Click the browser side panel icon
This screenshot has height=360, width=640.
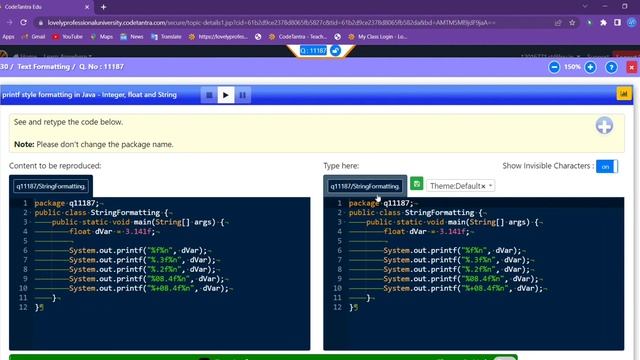[x=617, y=23]
